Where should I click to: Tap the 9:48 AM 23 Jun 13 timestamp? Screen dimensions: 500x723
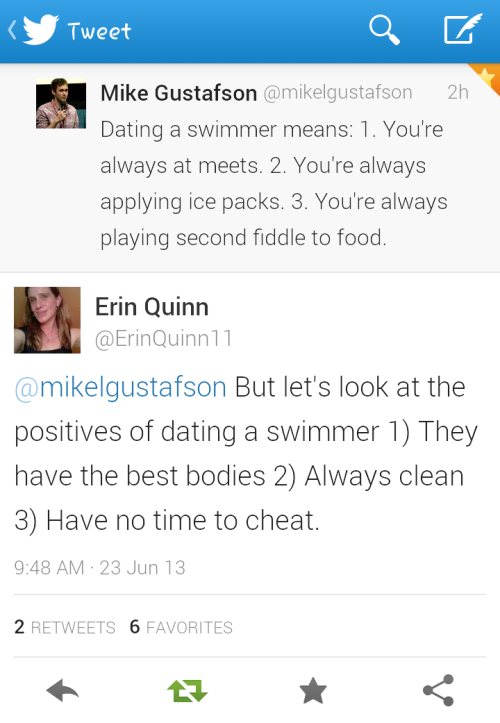point(100,568)
